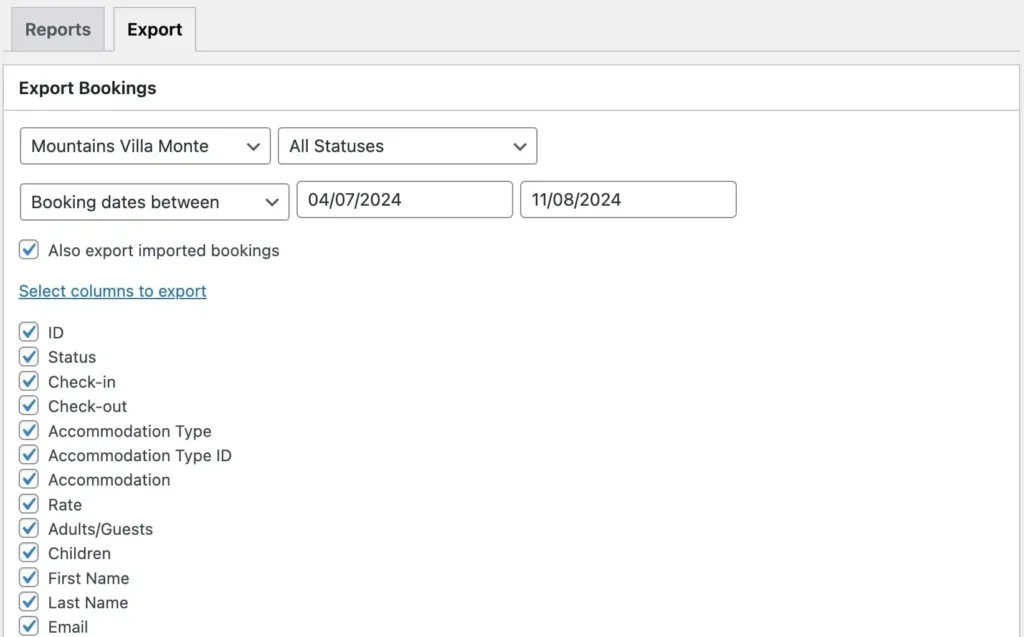This screenshot has height=637, width=1024.
Task: Toggle the Rate column checkbox
Action: (x=28, y=504)
